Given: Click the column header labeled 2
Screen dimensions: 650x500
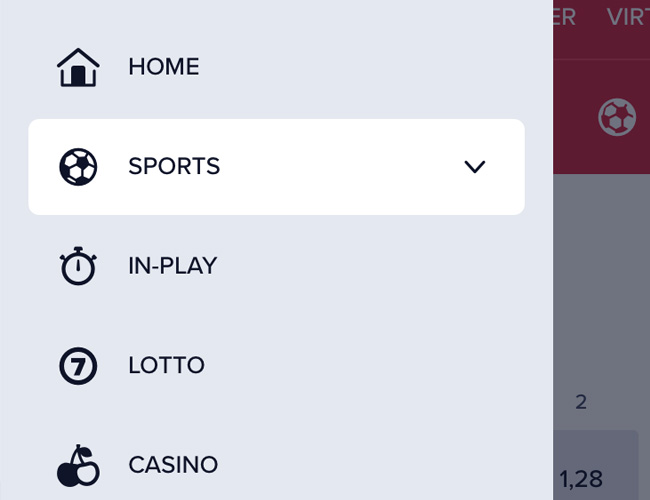Looking at the screenshot, I should tap(581, 402).
